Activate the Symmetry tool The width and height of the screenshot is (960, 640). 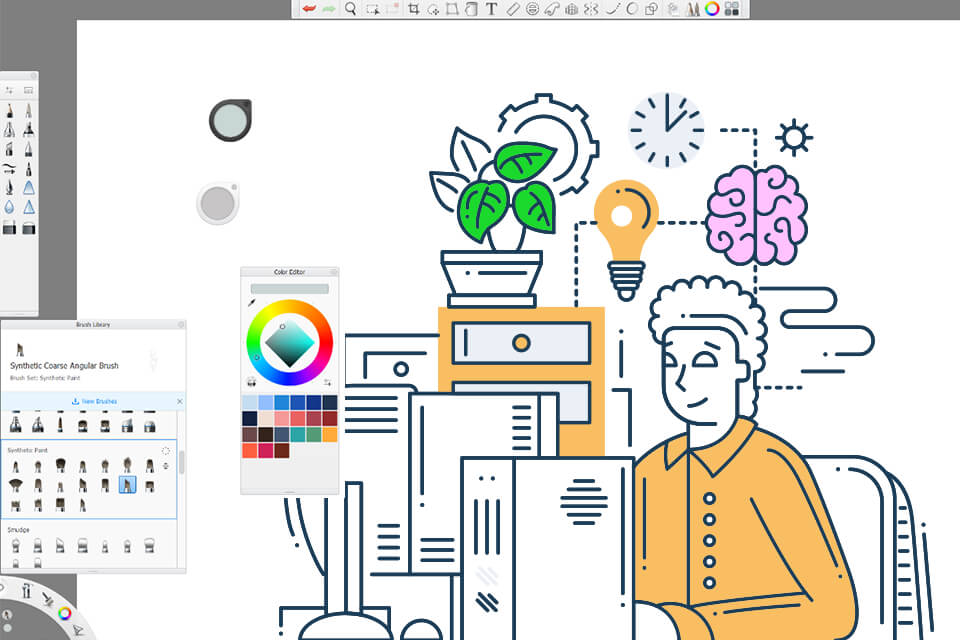click(x=590, y=10)
